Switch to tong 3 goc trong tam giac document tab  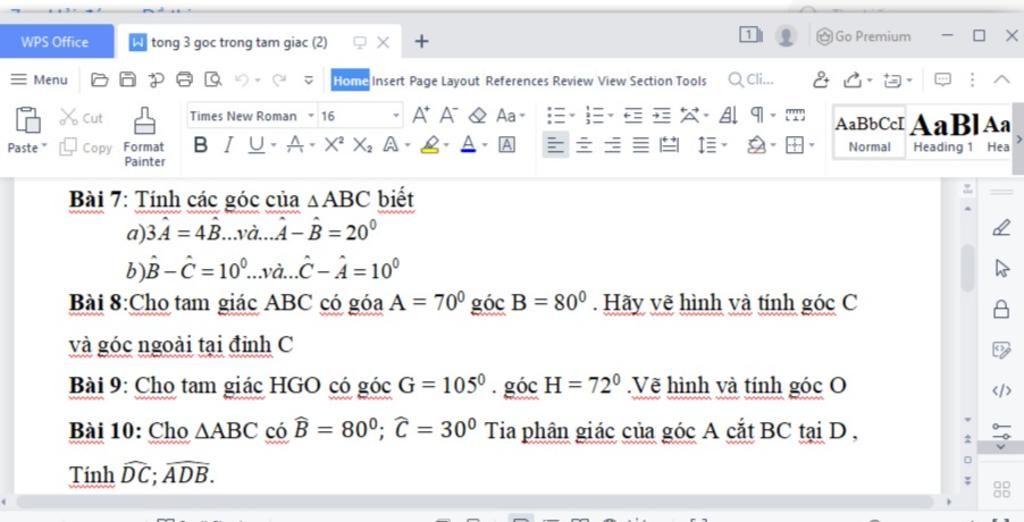[x=239, y=42]
